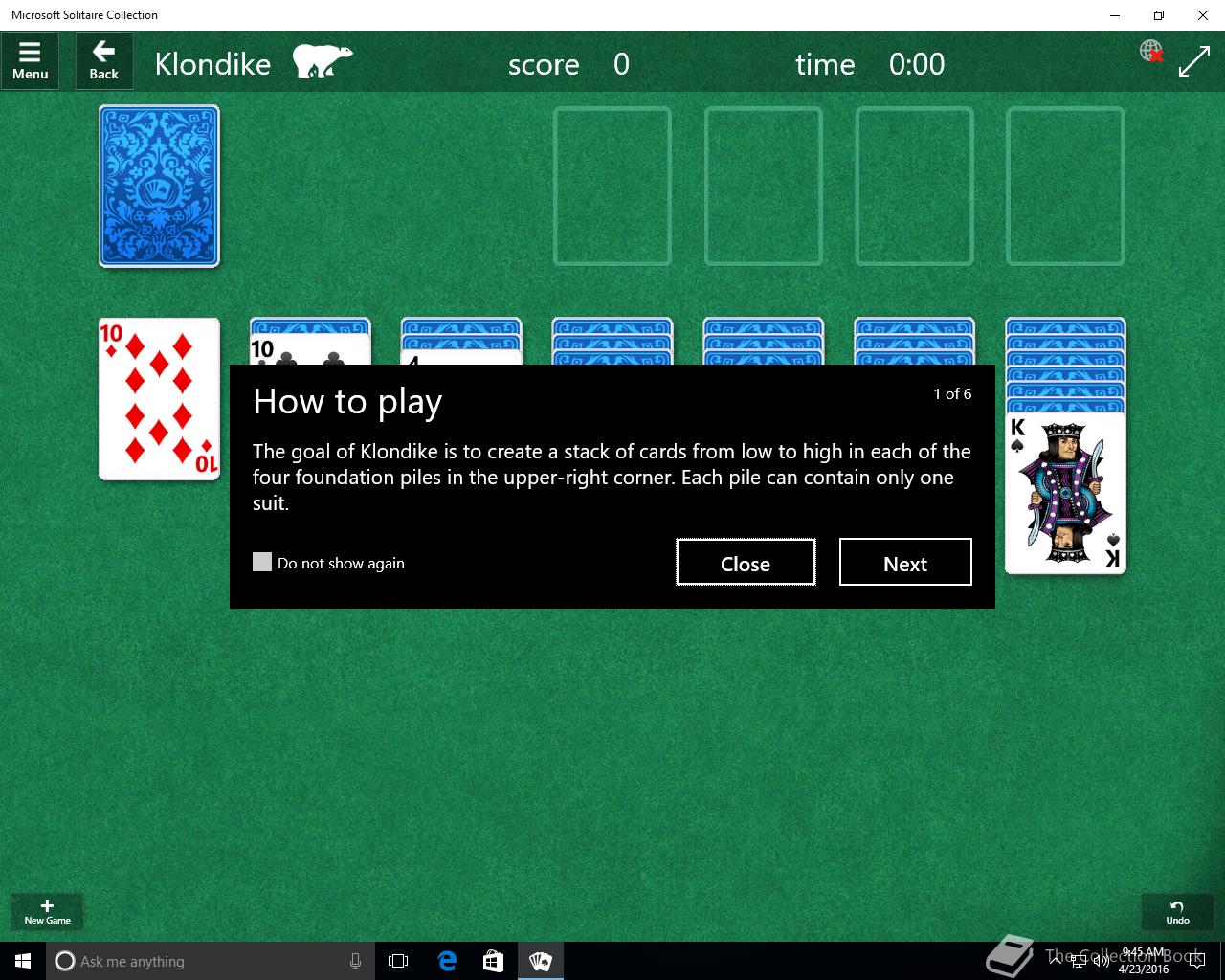1225x980 pixels.
Task: Click the second empty foundation pile
Action: (x=764, y=187)
